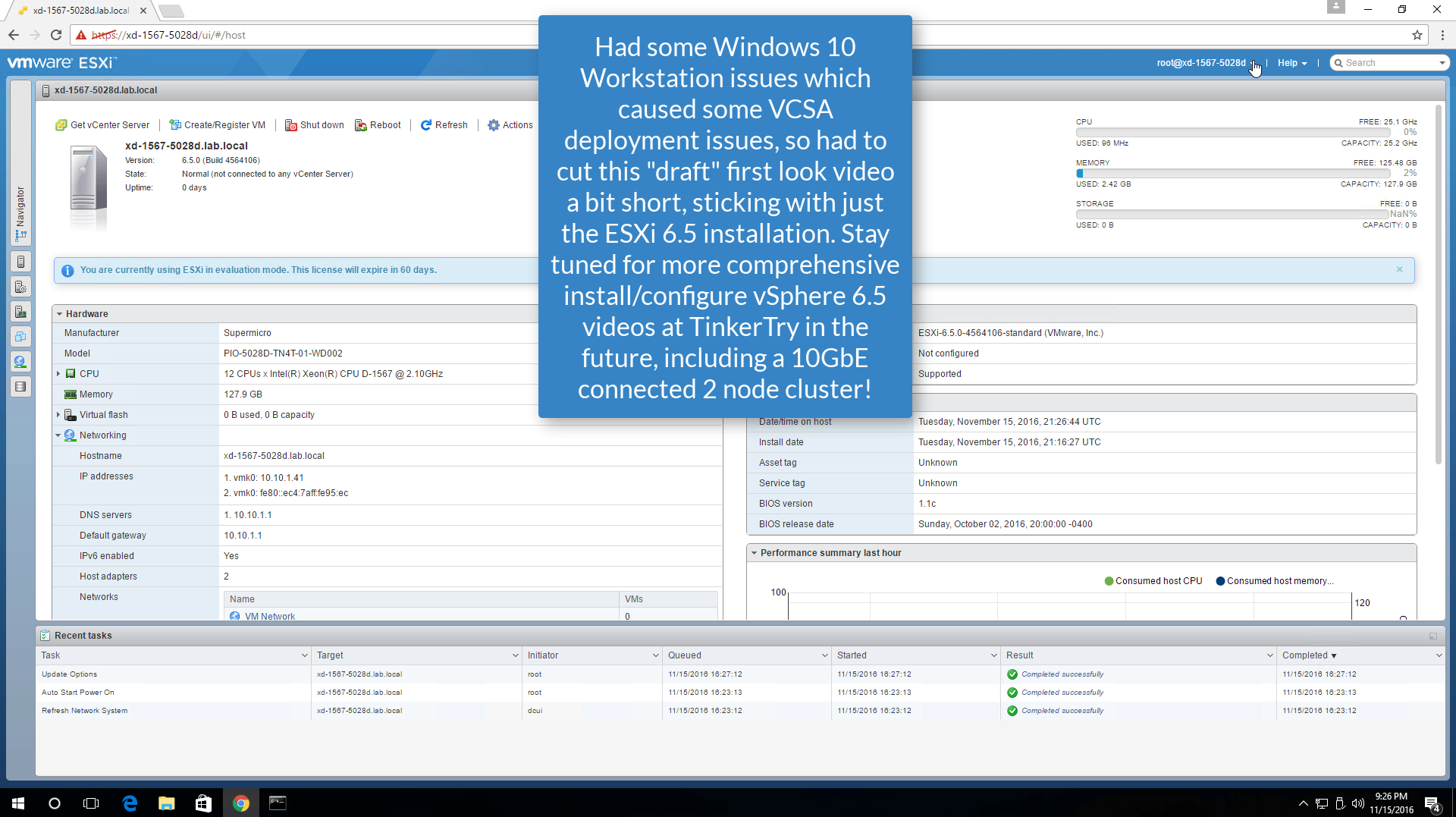Refresh the host summary

(444, 125)
